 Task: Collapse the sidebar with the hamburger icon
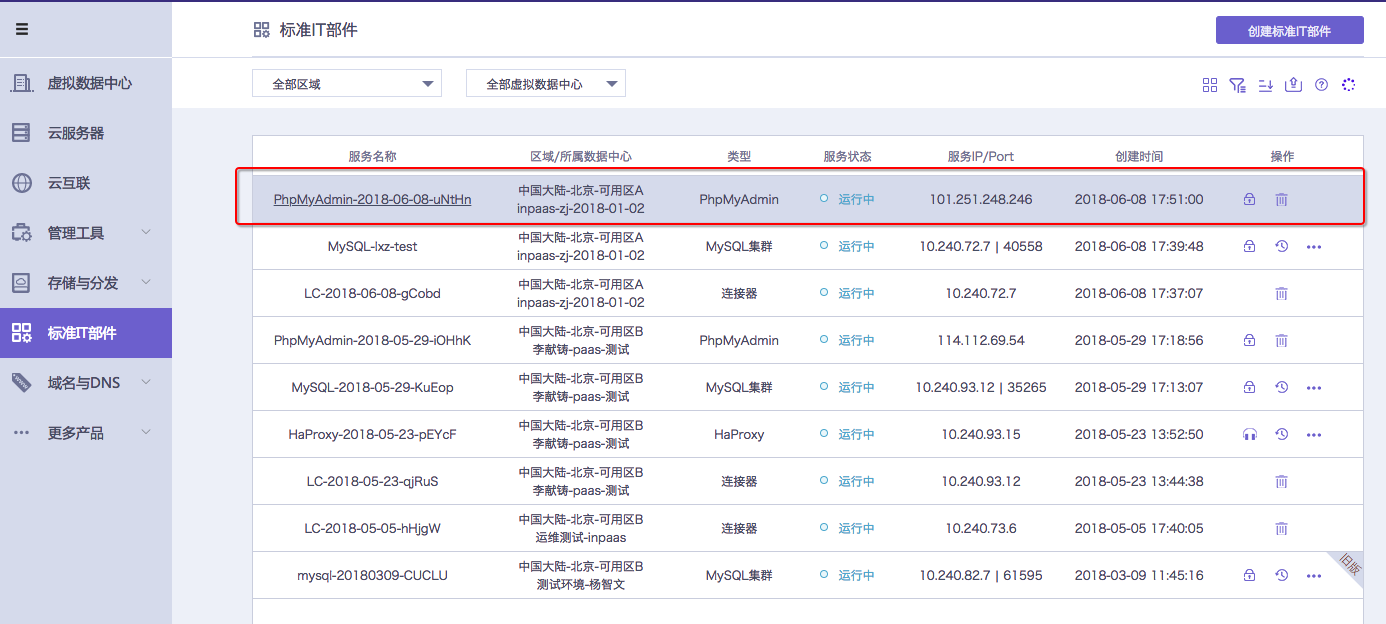point(22,29)
